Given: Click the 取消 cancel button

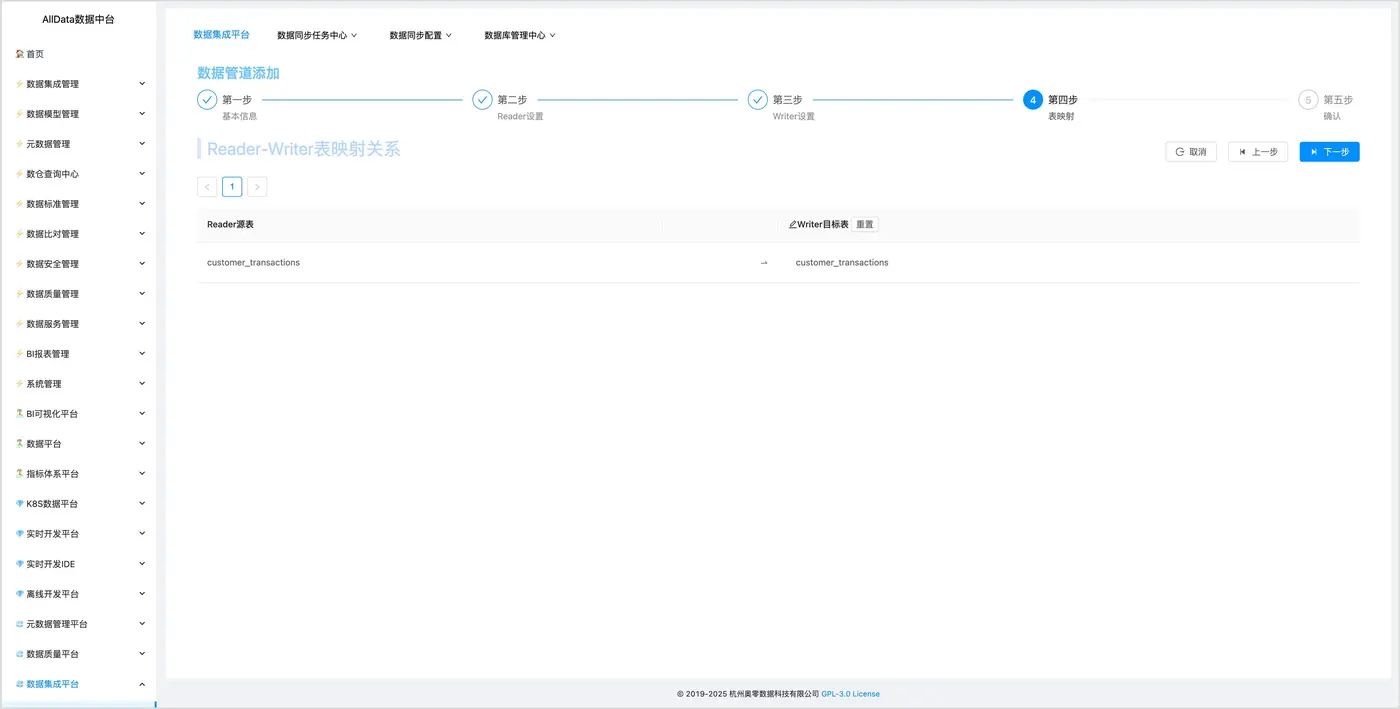Looking at the screenshot, I should 1191,152.
